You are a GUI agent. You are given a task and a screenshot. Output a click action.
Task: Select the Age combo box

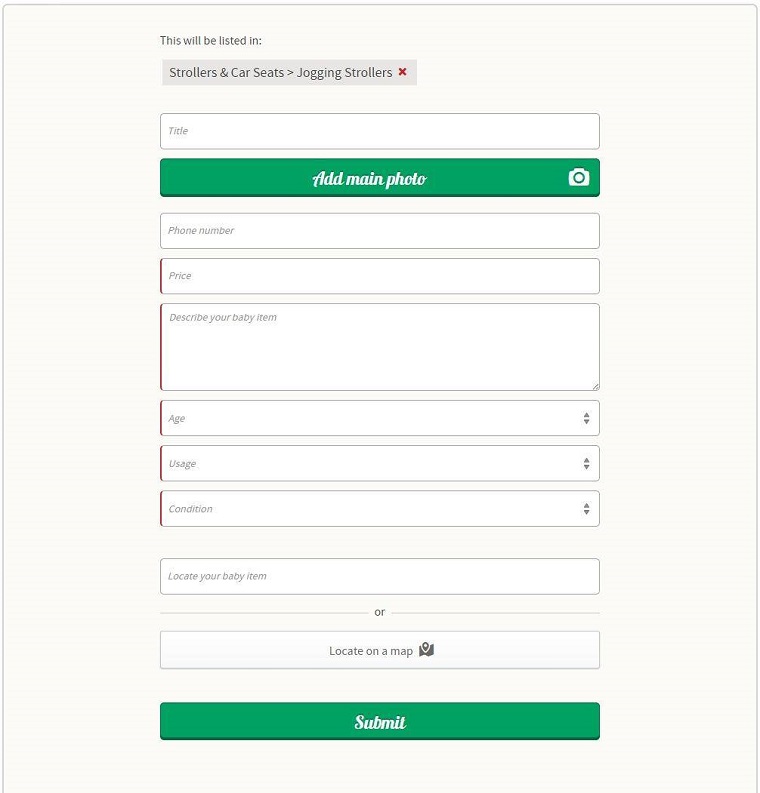point(380,418)
